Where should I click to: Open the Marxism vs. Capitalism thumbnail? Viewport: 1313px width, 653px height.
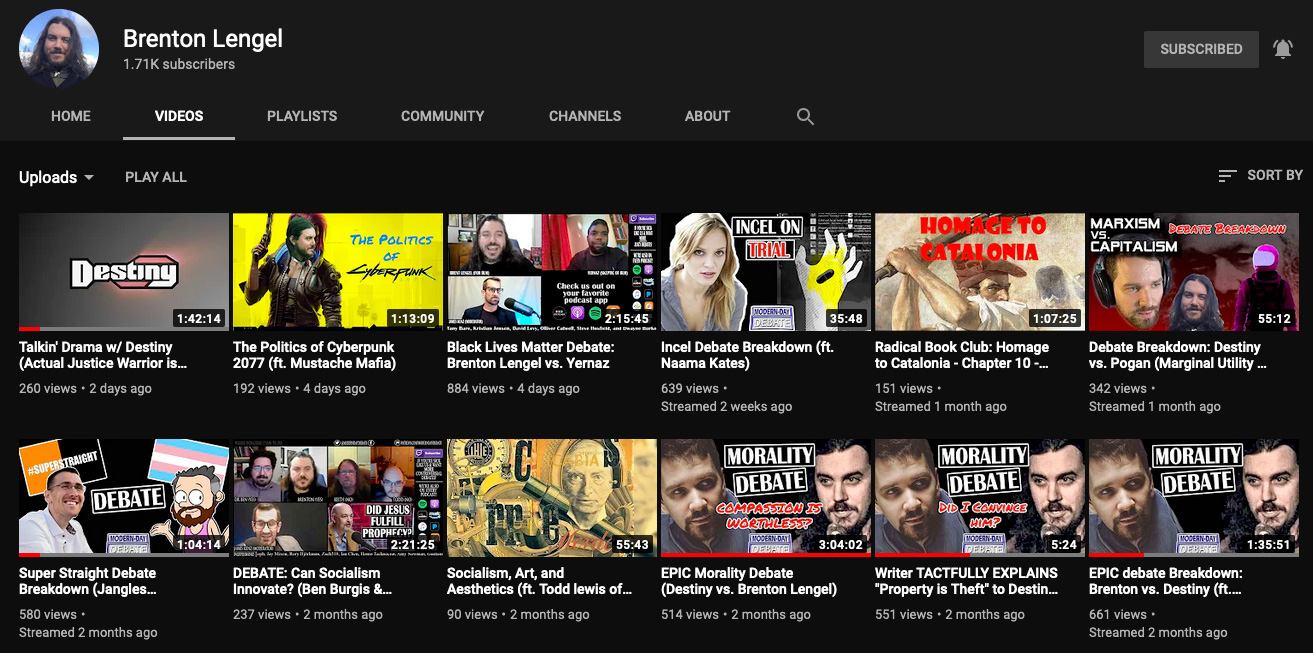tap(1194, 272)
